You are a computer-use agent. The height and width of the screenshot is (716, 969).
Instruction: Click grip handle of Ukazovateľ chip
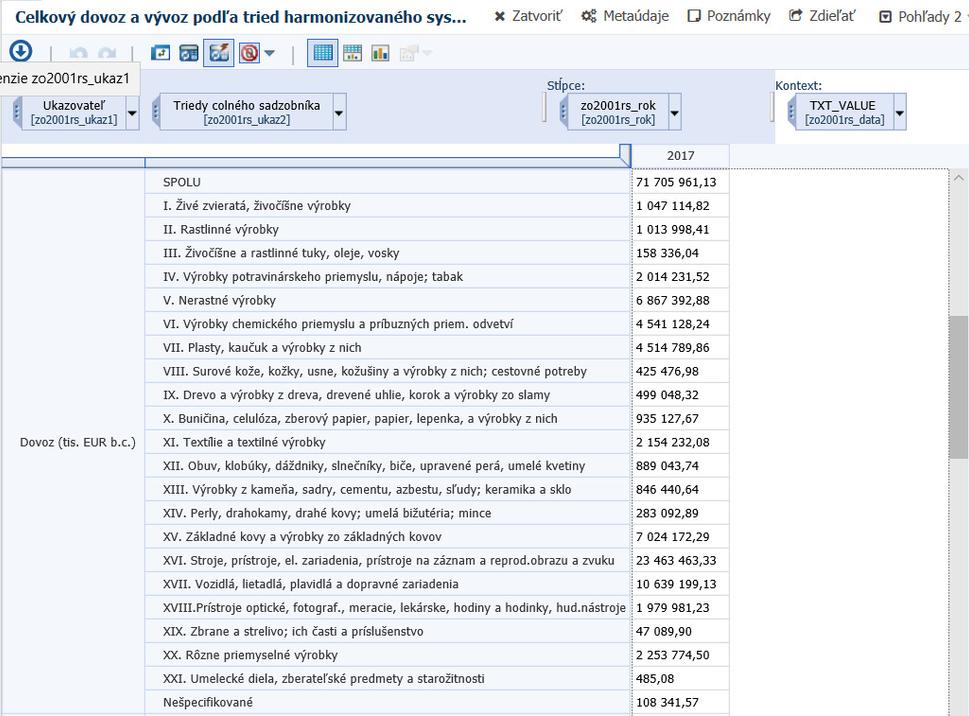click(17, 113)
